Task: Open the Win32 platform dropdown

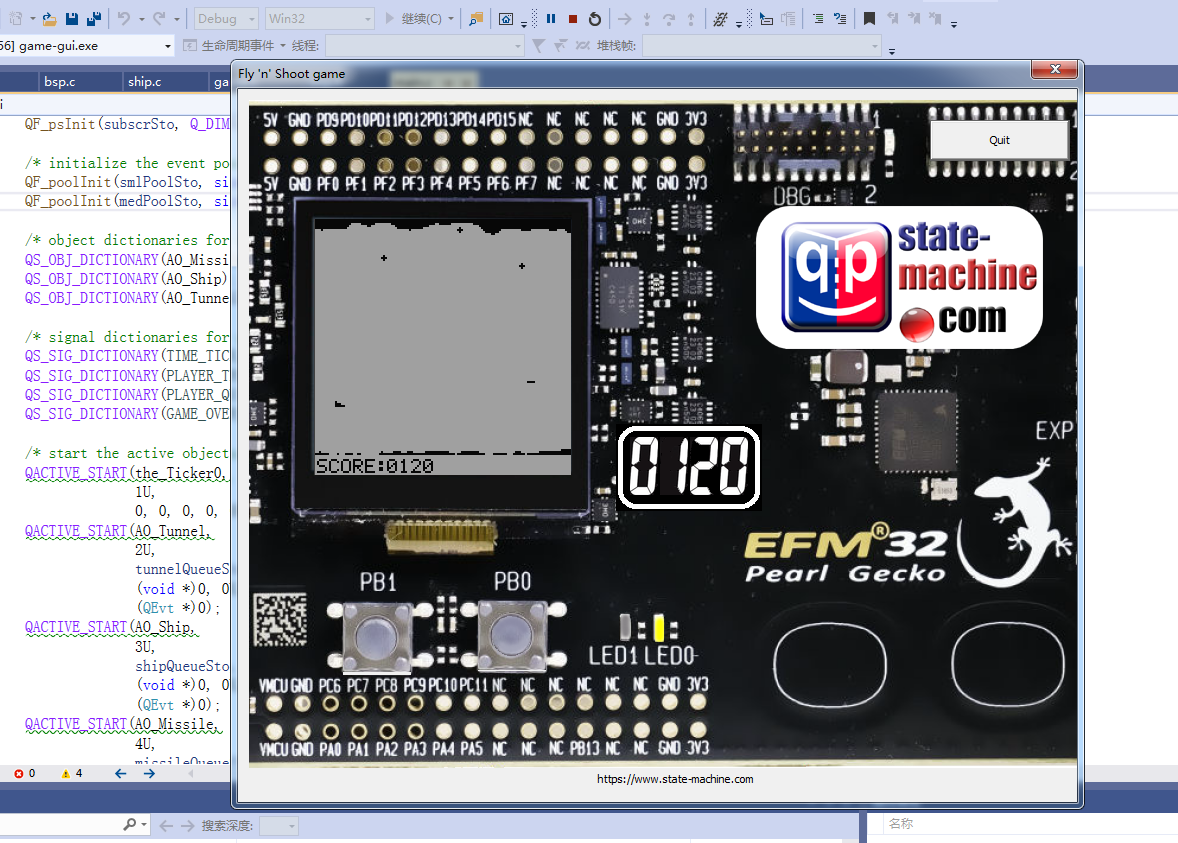Action: pos(319,19)
